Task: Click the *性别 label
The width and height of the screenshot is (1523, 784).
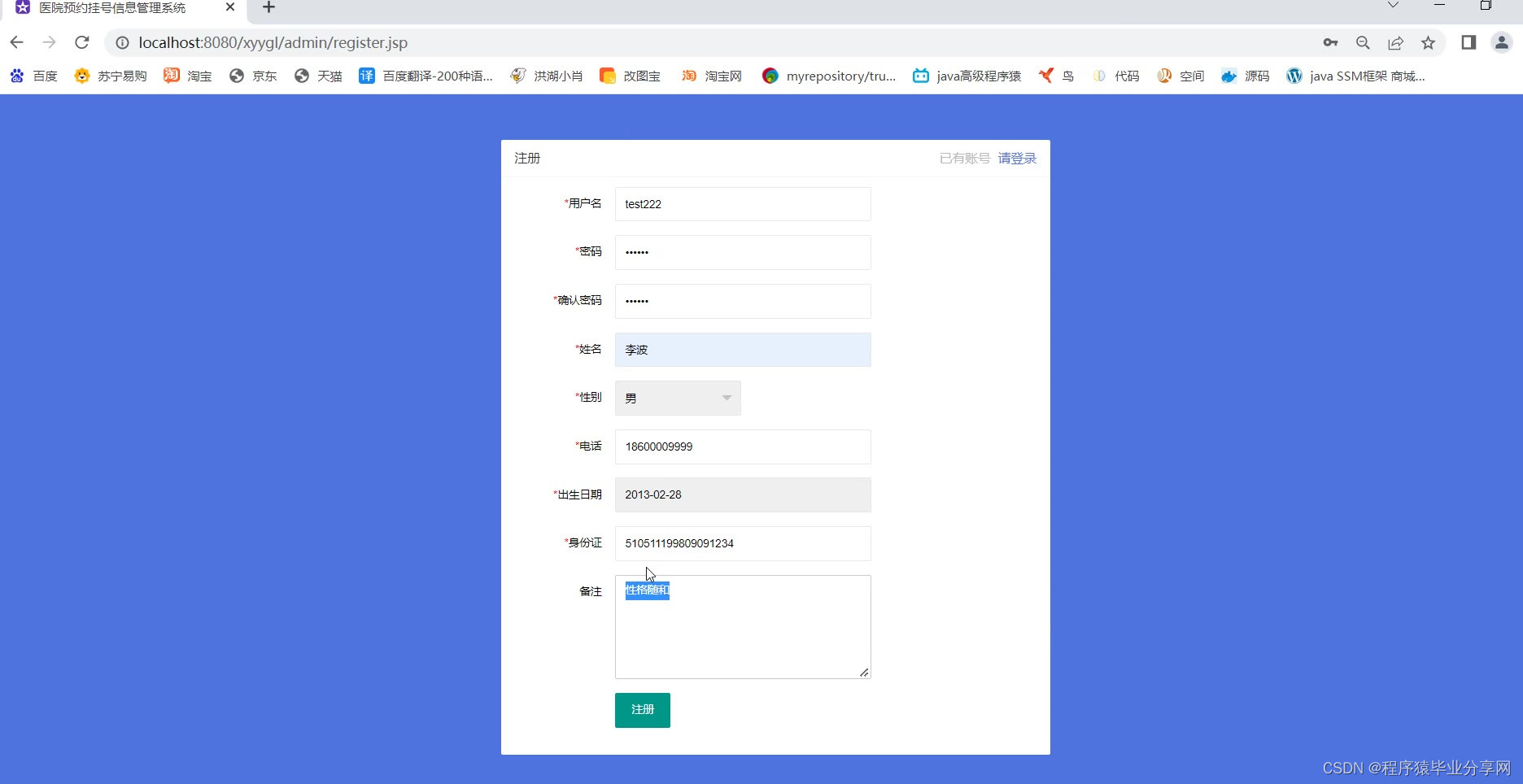Action: pyautogui.click(x=588, y=397)
